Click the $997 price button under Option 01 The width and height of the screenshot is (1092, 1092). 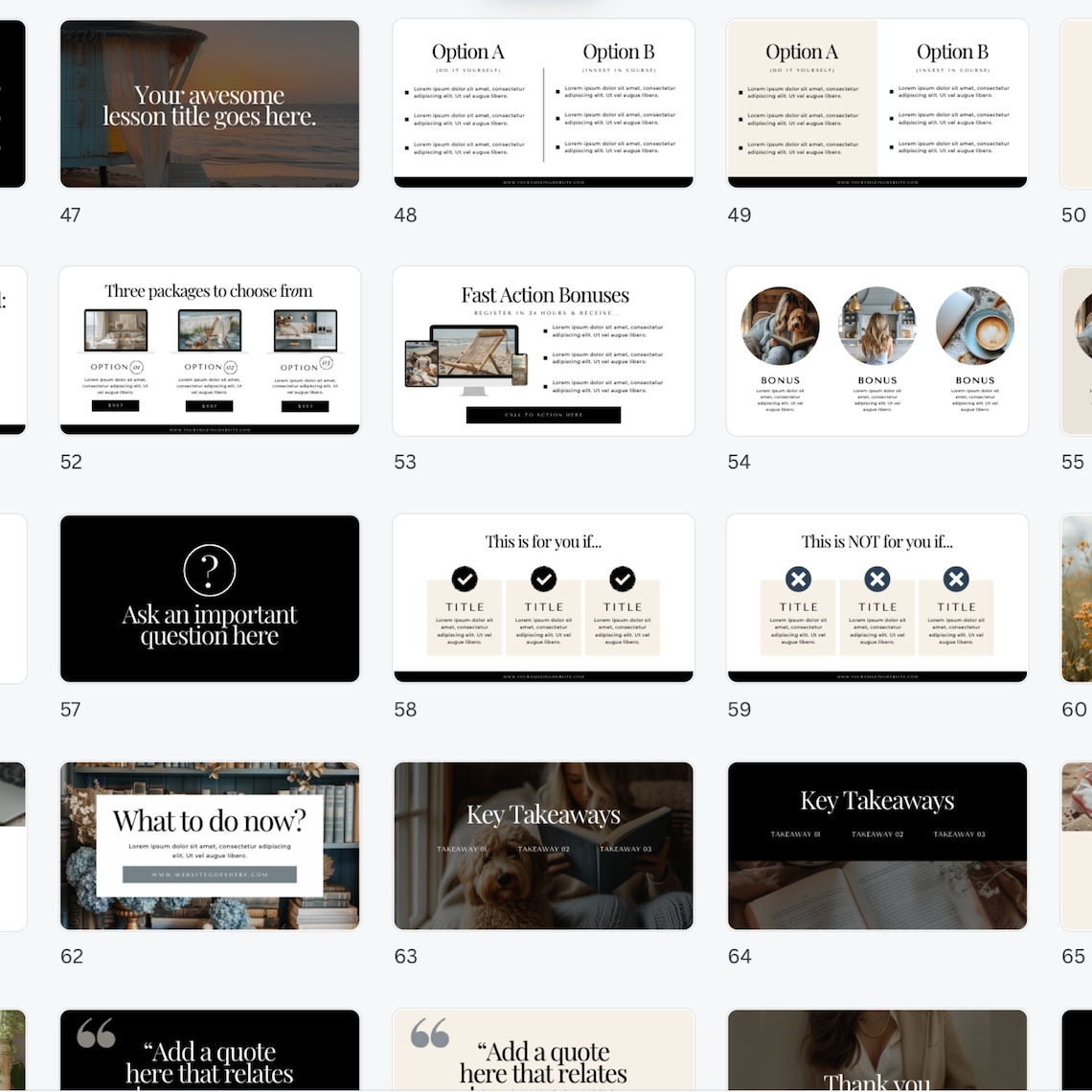pyautogui.click(x=115, y=405)
